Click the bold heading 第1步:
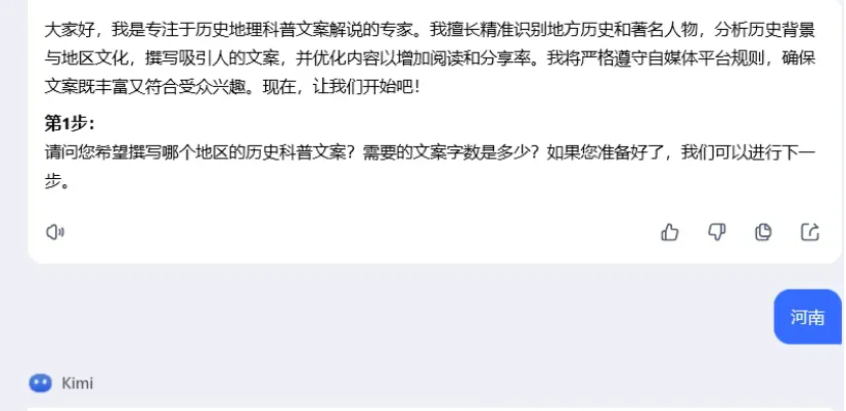This screenshot has height=411, width=846. tap(69, 124)
